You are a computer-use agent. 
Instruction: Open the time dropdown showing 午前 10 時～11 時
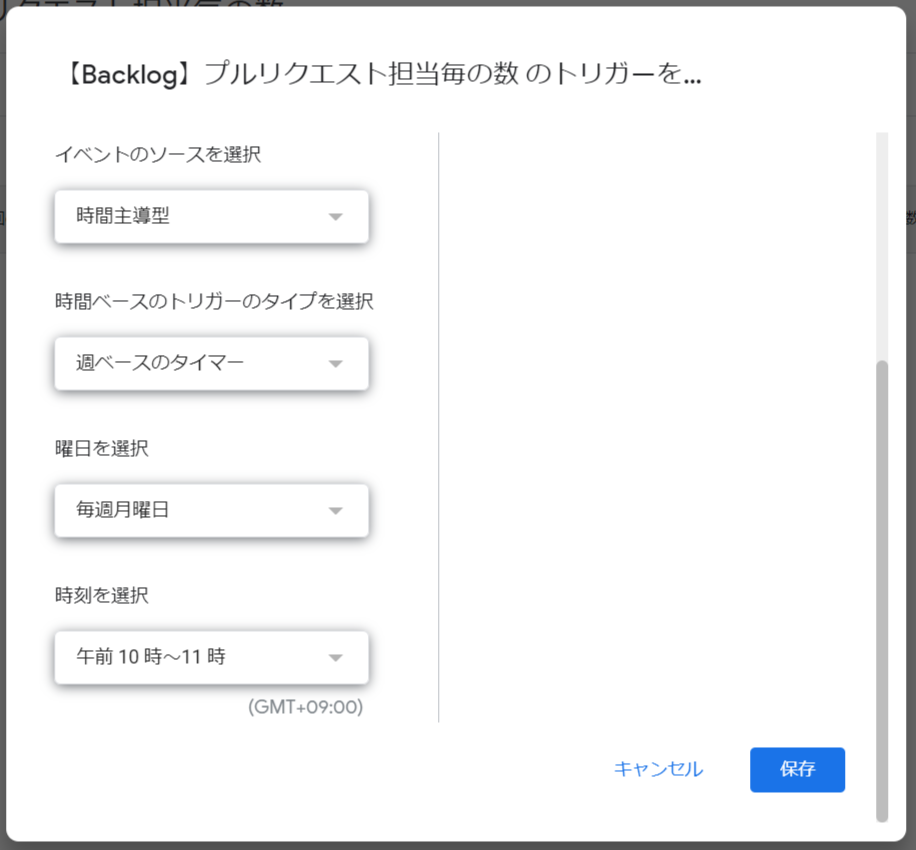211,657
